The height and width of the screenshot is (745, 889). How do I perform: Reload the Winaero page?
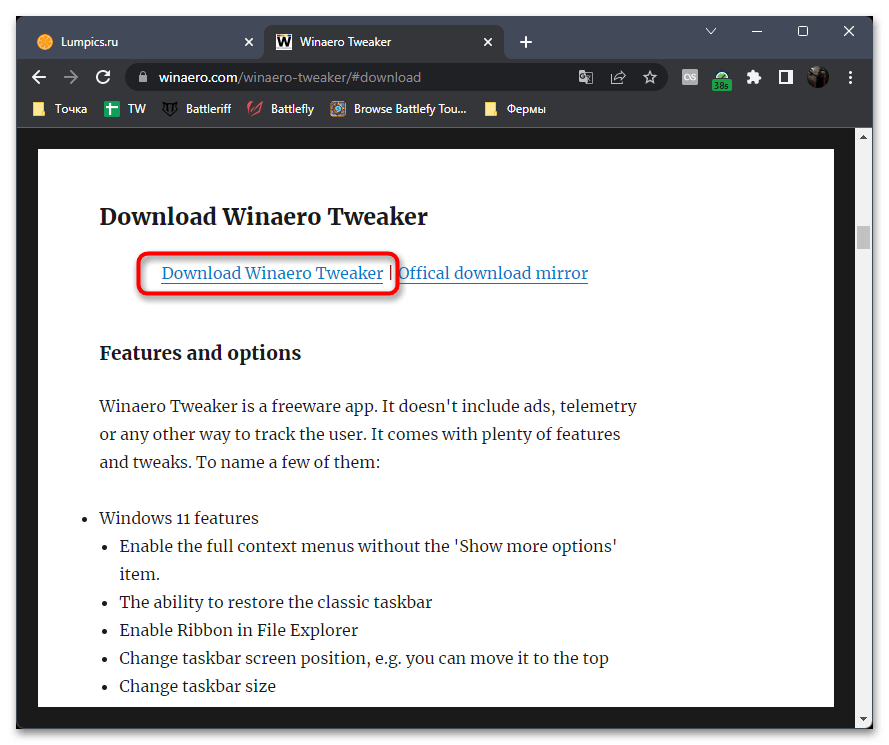[x=103, y=77]
